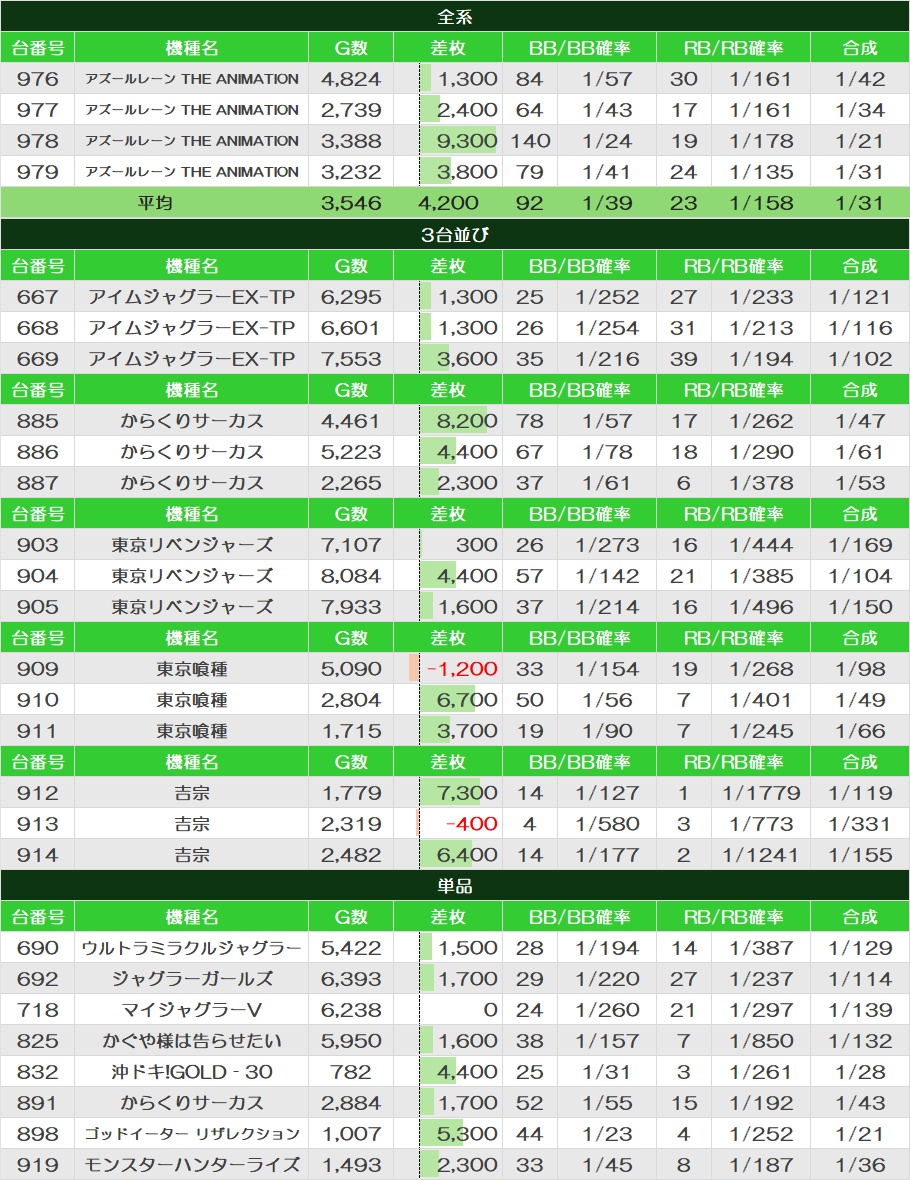Screen dimensions: 910x1180
Task: Click the 5,300 差枚 value for 898
Action: tap(466, 1134)
